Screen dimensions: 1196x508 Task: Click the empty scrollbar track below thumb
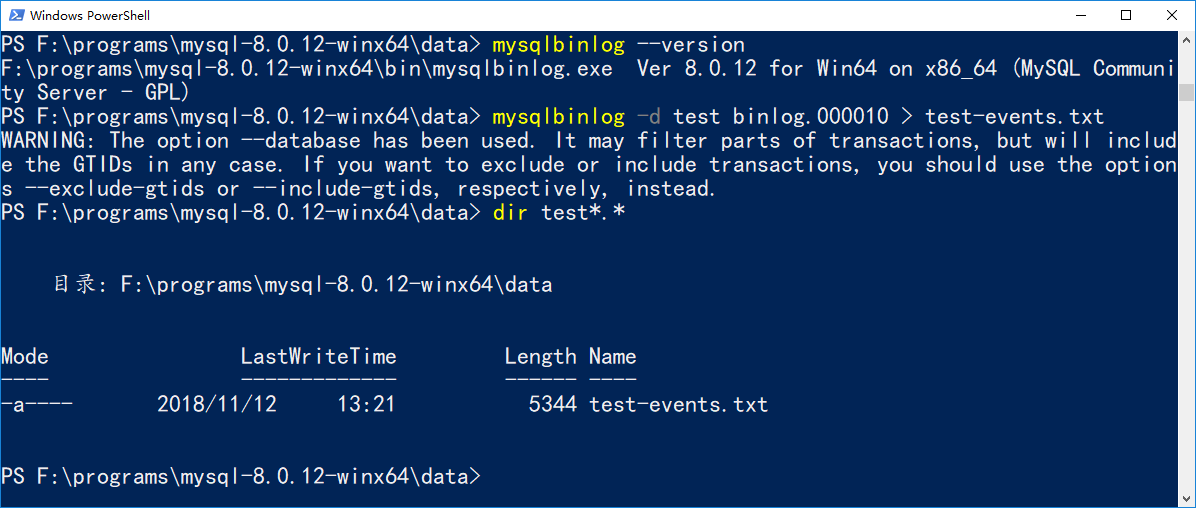point(1186,300)
